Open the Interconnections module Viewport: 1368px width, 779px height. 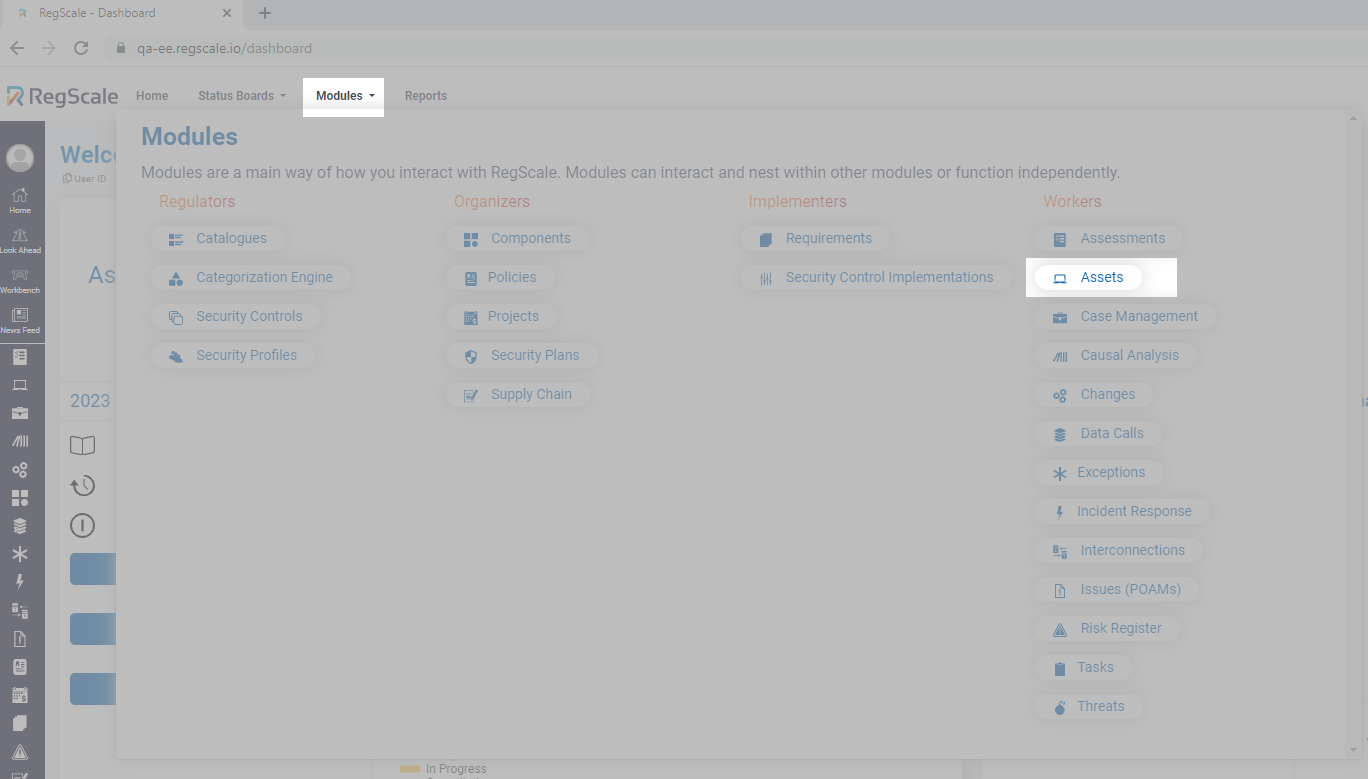tap(1119, 551)
